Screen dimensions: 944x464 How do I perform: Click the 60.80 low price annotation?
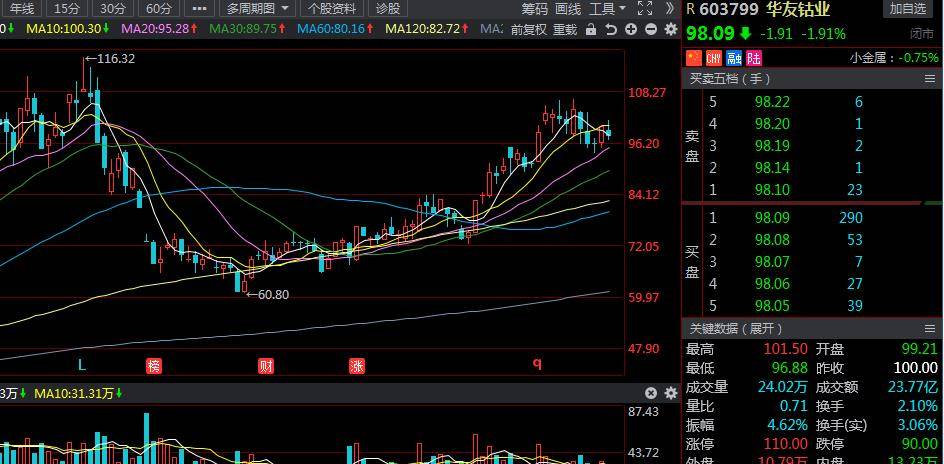268,294
